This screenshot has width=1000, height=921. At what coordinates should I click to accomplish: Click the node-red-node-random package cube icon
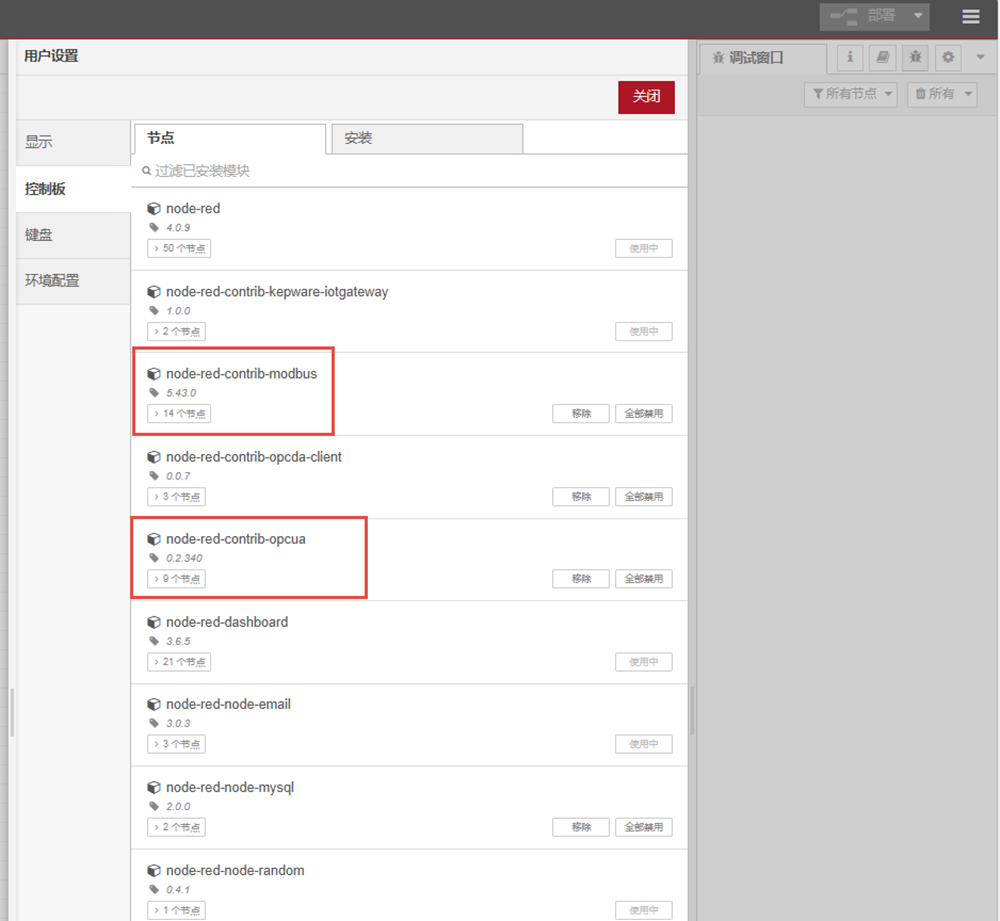pyautogui.click(x=154, y=871)
